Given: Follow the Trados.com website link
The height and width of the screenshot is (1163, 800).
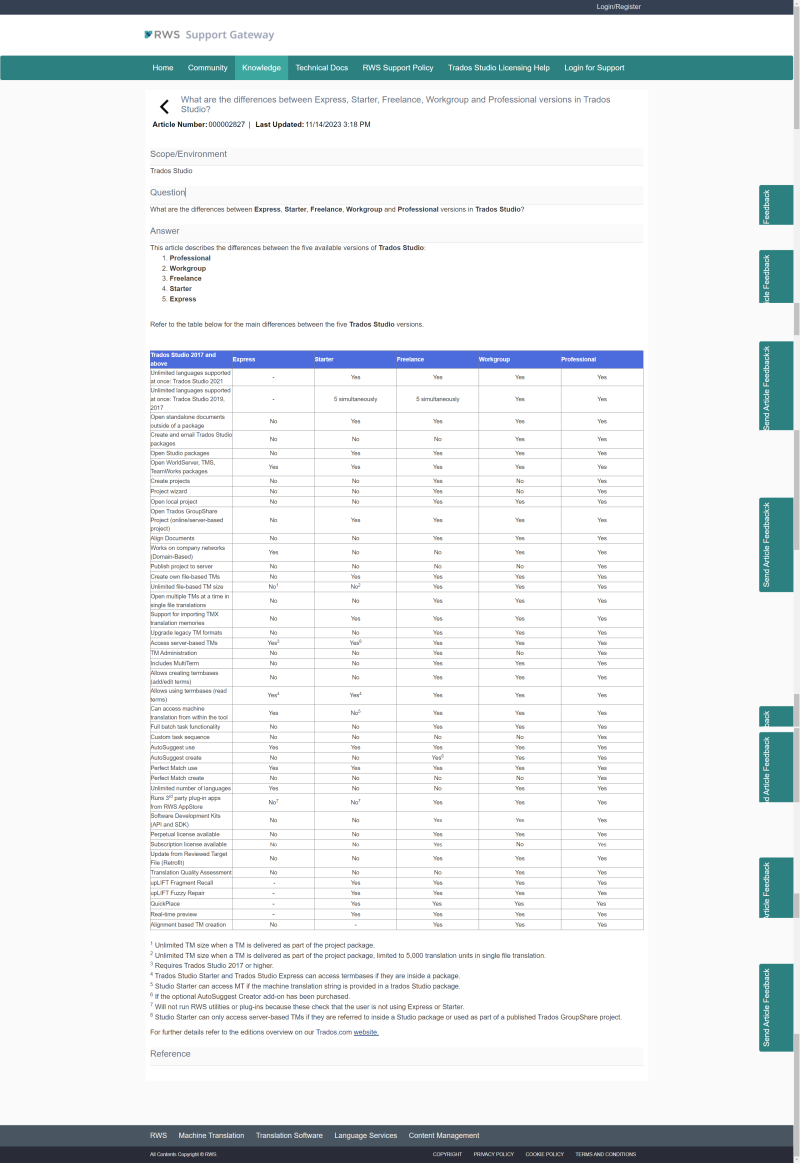Looking at the screenshot, I should tap(366, 1032).
